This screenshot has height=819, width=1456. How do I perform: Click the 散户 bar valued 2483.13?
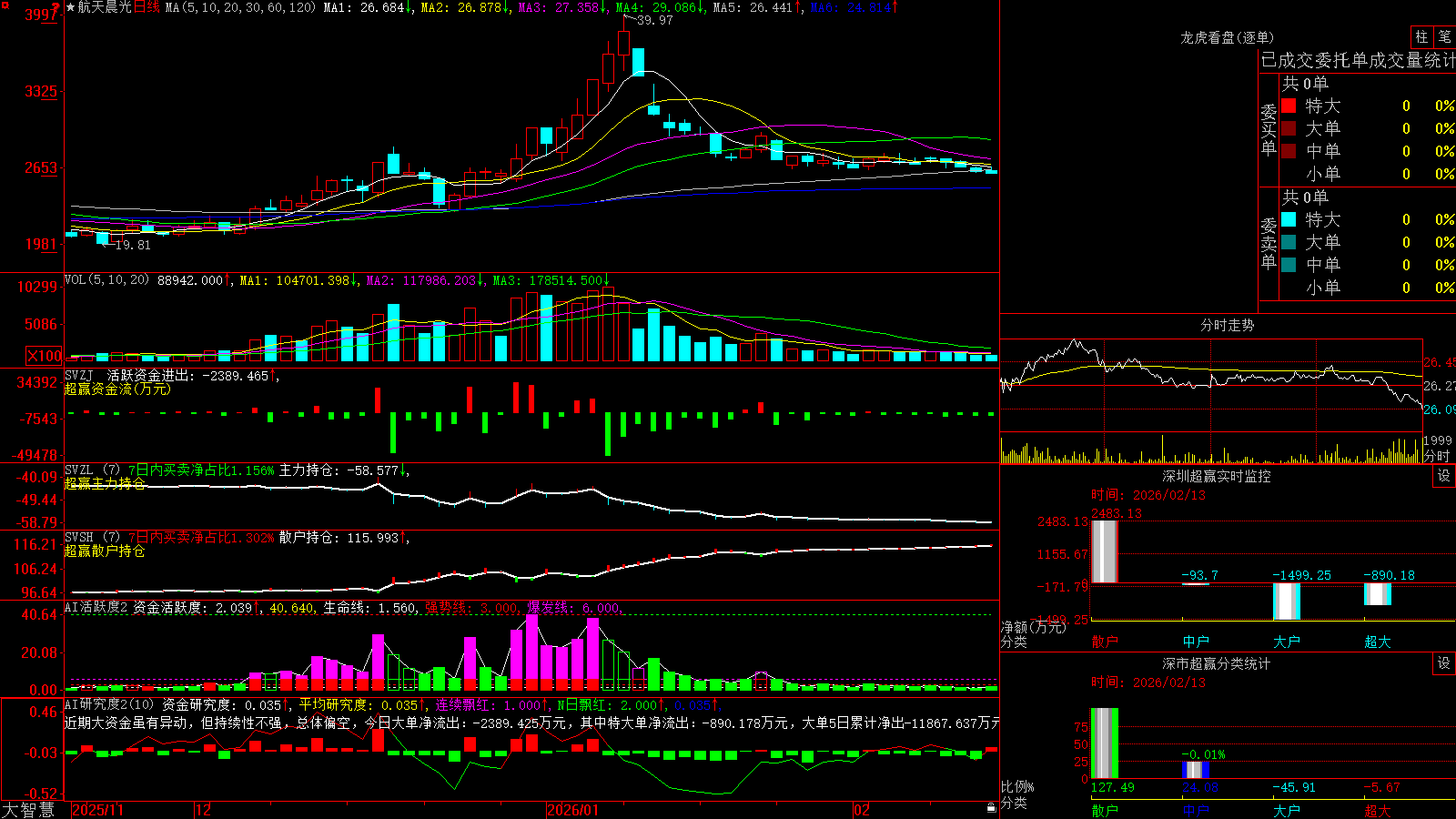pos(1105,551)
